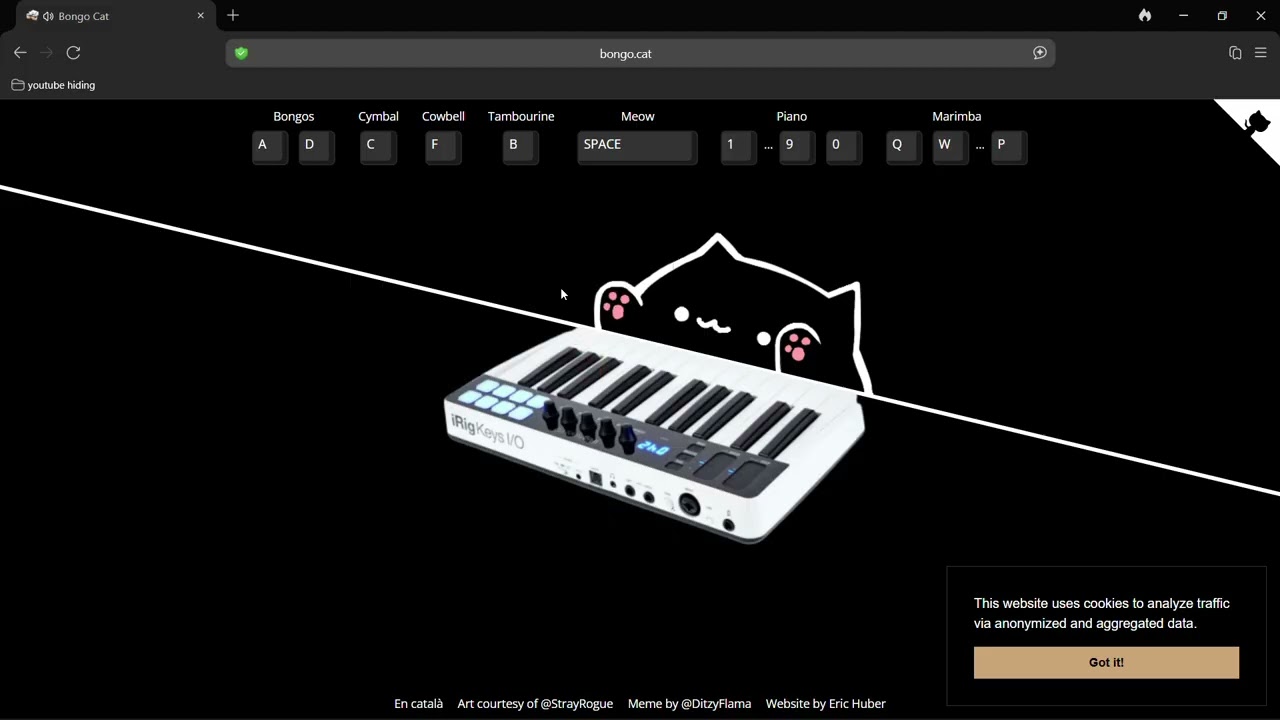Click the Cowbell label text
The image size is (1280, 720).
443,117
